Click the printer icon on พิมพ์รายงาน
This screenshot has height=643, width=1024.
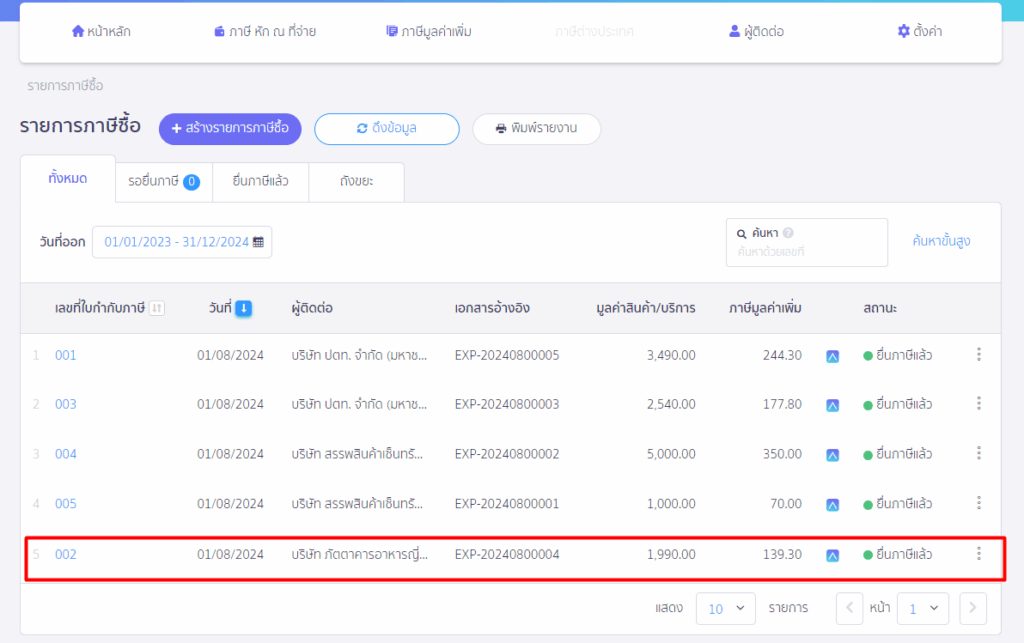pyautogui.click(x=500, y=129)
